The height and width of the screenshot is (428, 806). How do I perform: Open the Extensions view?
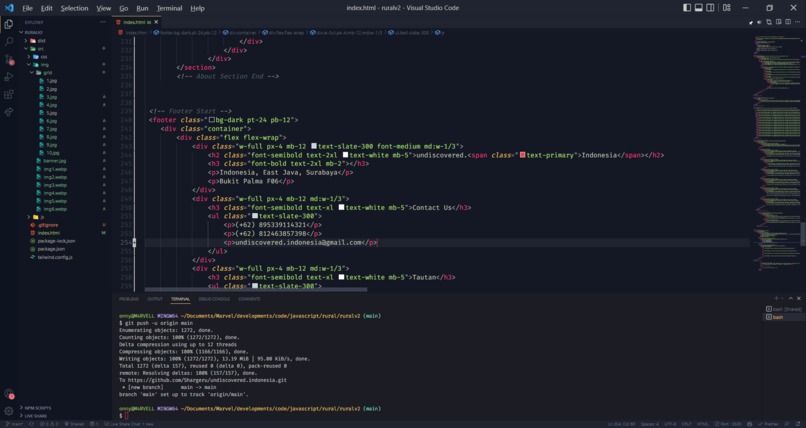tap(9, 95)
